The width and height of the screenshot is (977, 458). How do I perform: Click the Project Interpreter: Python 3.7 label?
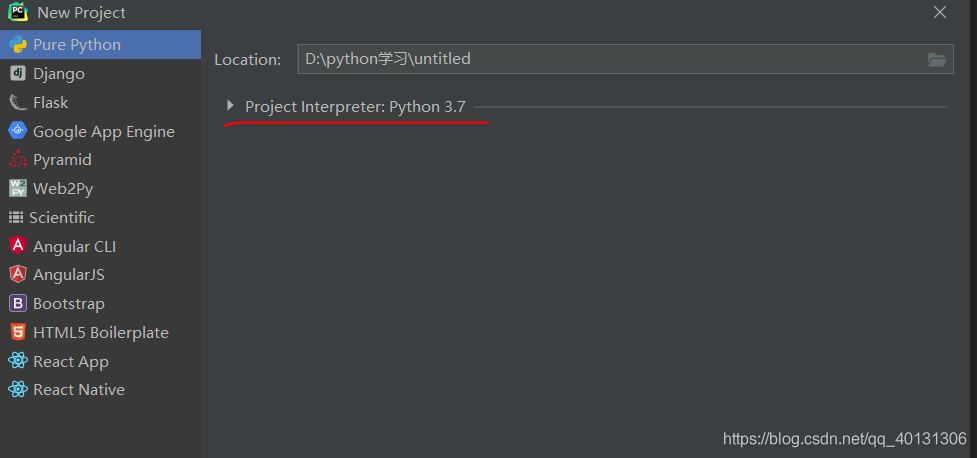[x=355, y=106]
